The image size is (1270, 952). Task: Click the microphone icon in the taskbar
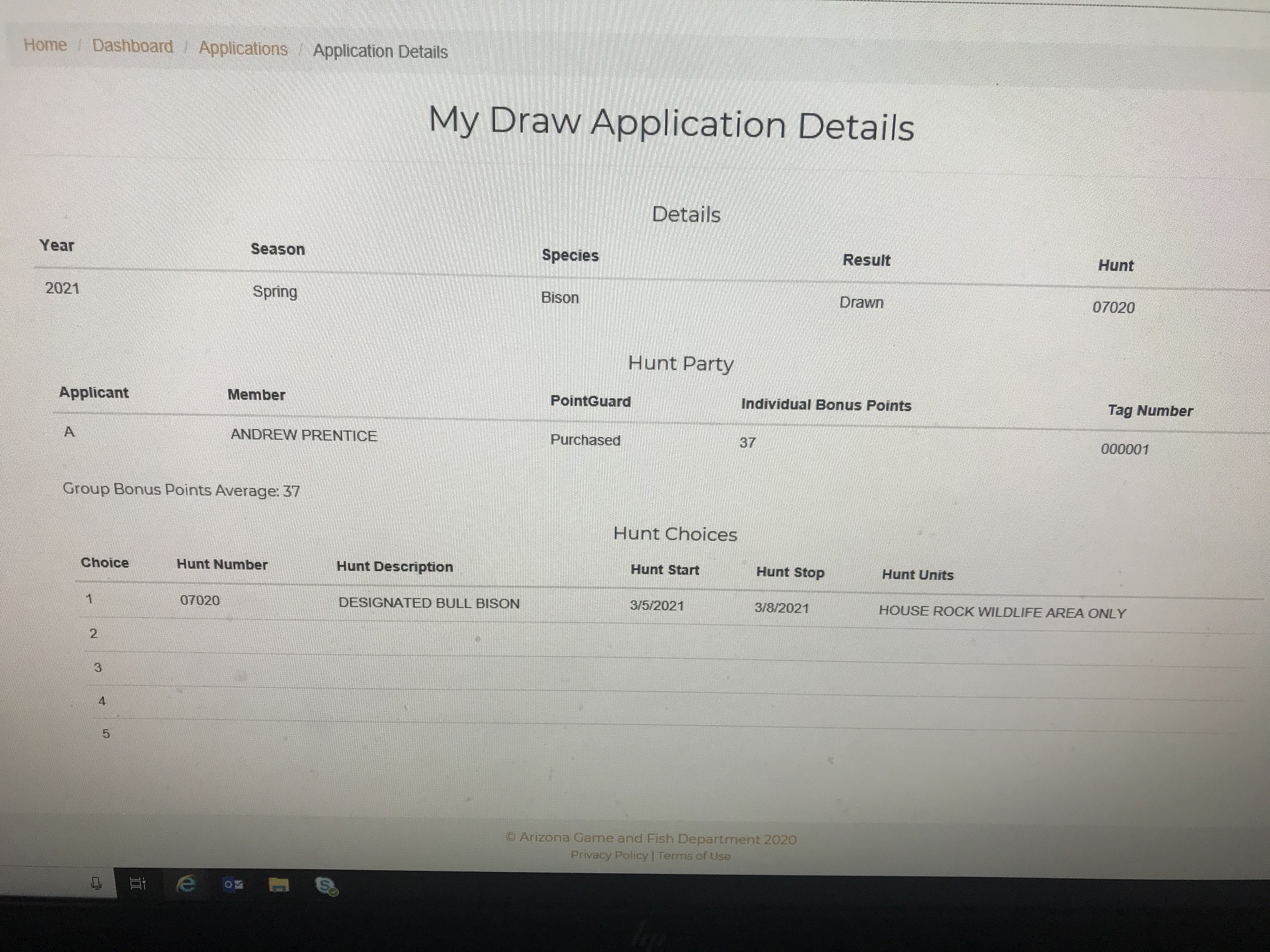tap(96, 883)
